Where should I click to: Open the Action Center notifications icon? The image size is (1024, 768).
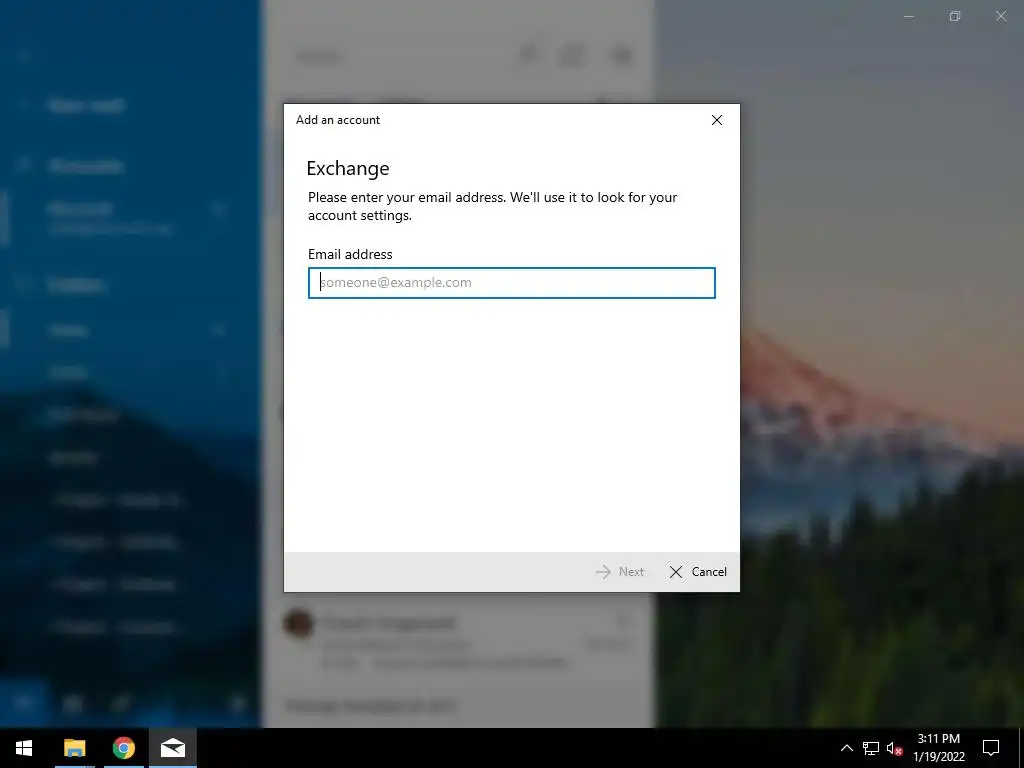point(991,748)
